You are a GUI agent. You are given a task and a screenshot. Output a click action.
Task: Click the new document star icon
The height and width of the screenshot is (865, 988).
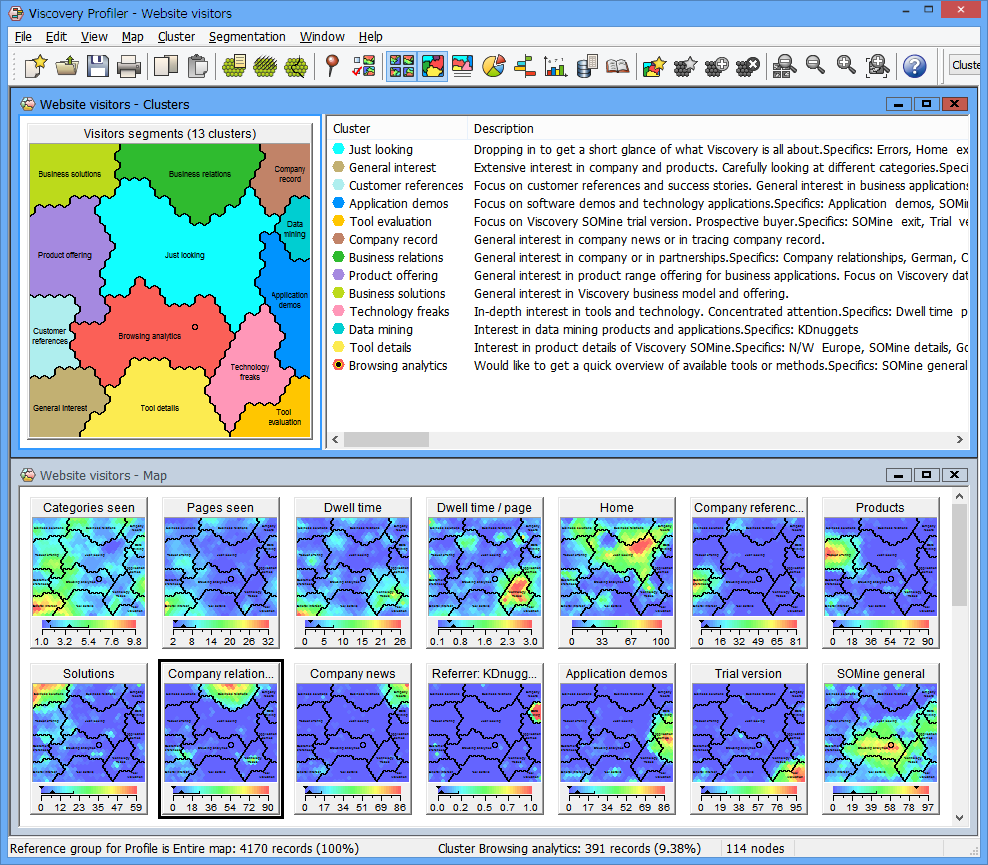coord(36,66)
